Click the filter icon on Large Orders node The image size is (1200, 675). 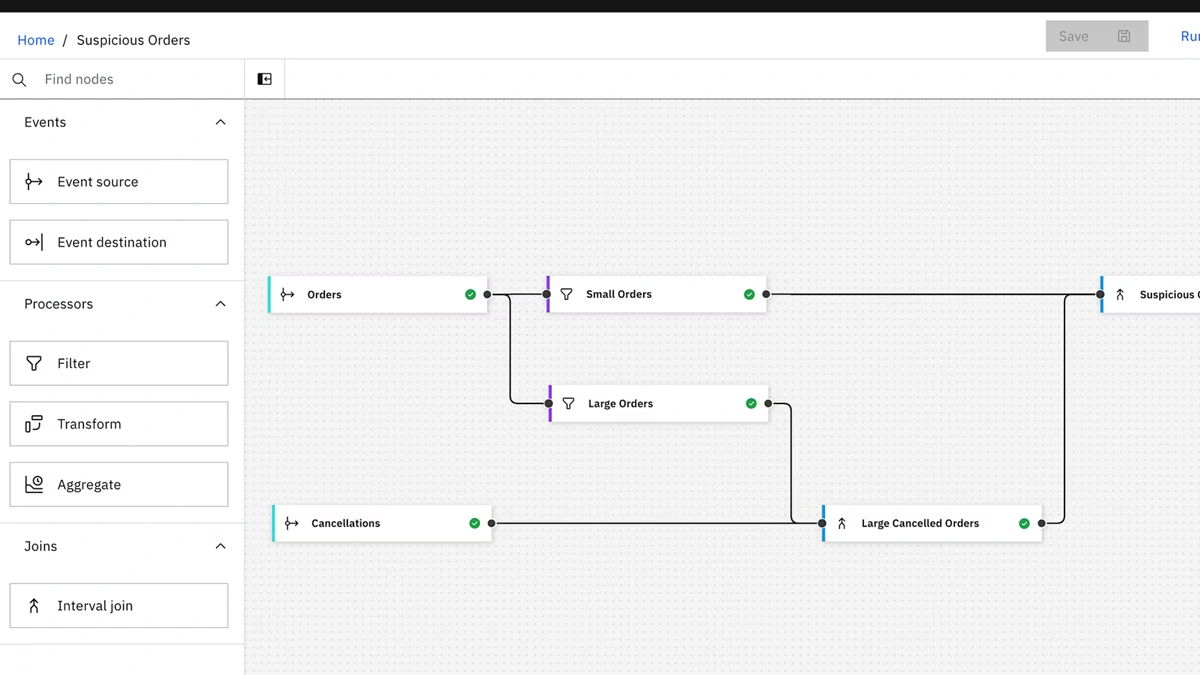[569, 404]
